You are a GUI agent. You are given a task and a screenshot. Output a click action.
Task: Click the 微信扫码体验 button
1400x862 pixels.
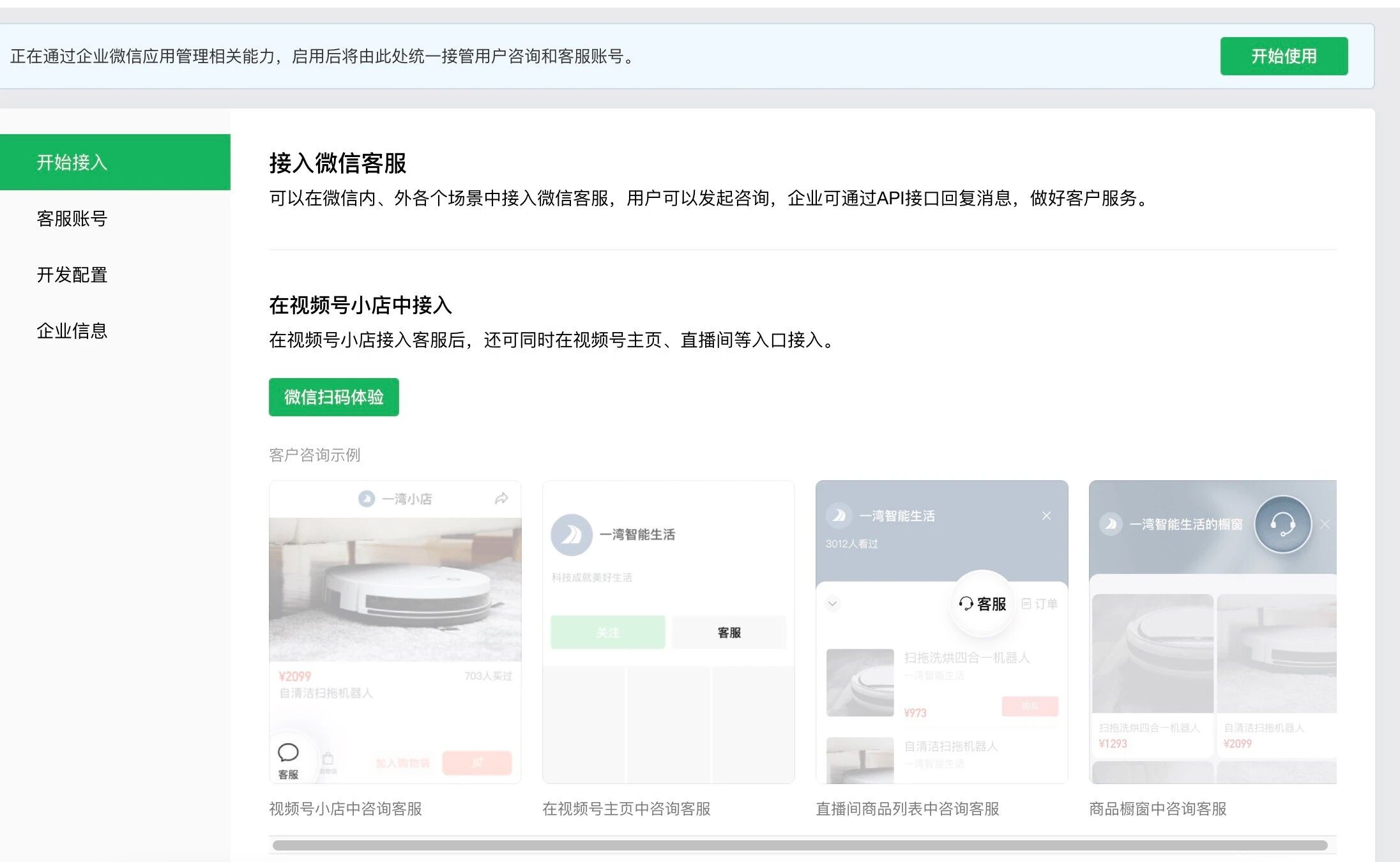(x=333, y=397)
